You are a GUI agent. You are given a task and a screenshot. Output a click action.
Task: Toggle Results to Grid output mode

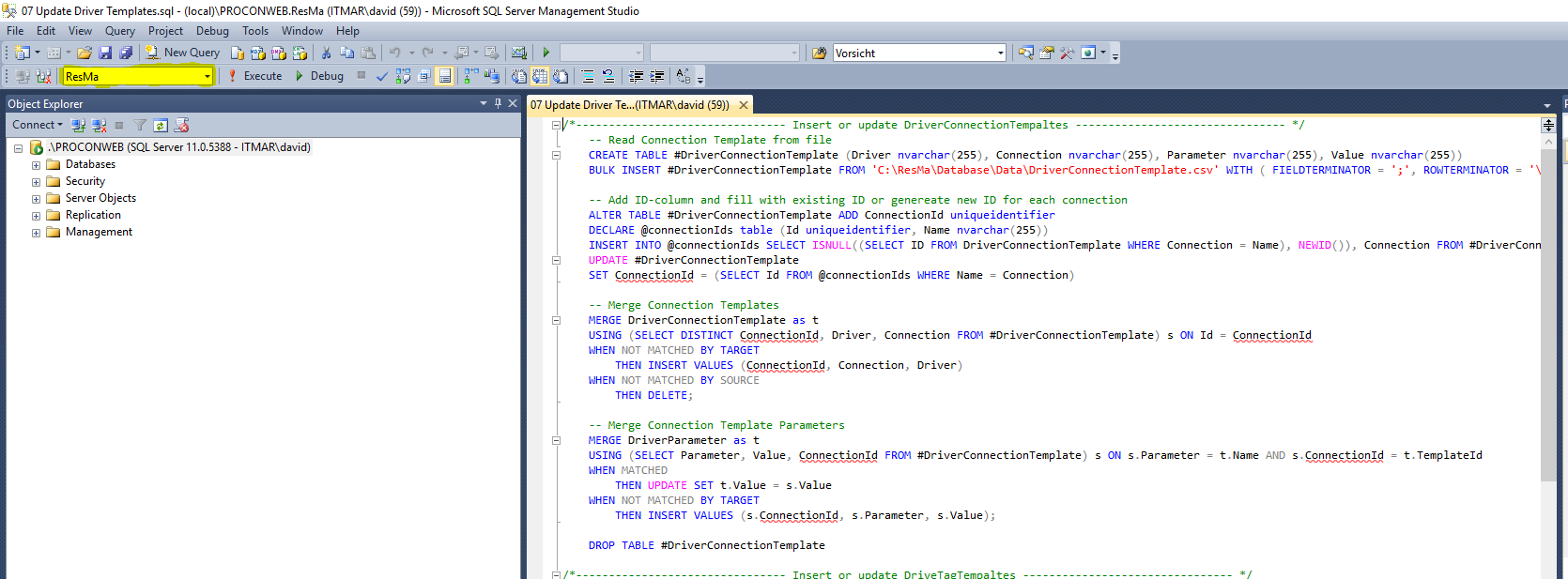pyautogui.click(x=540, y=77)
